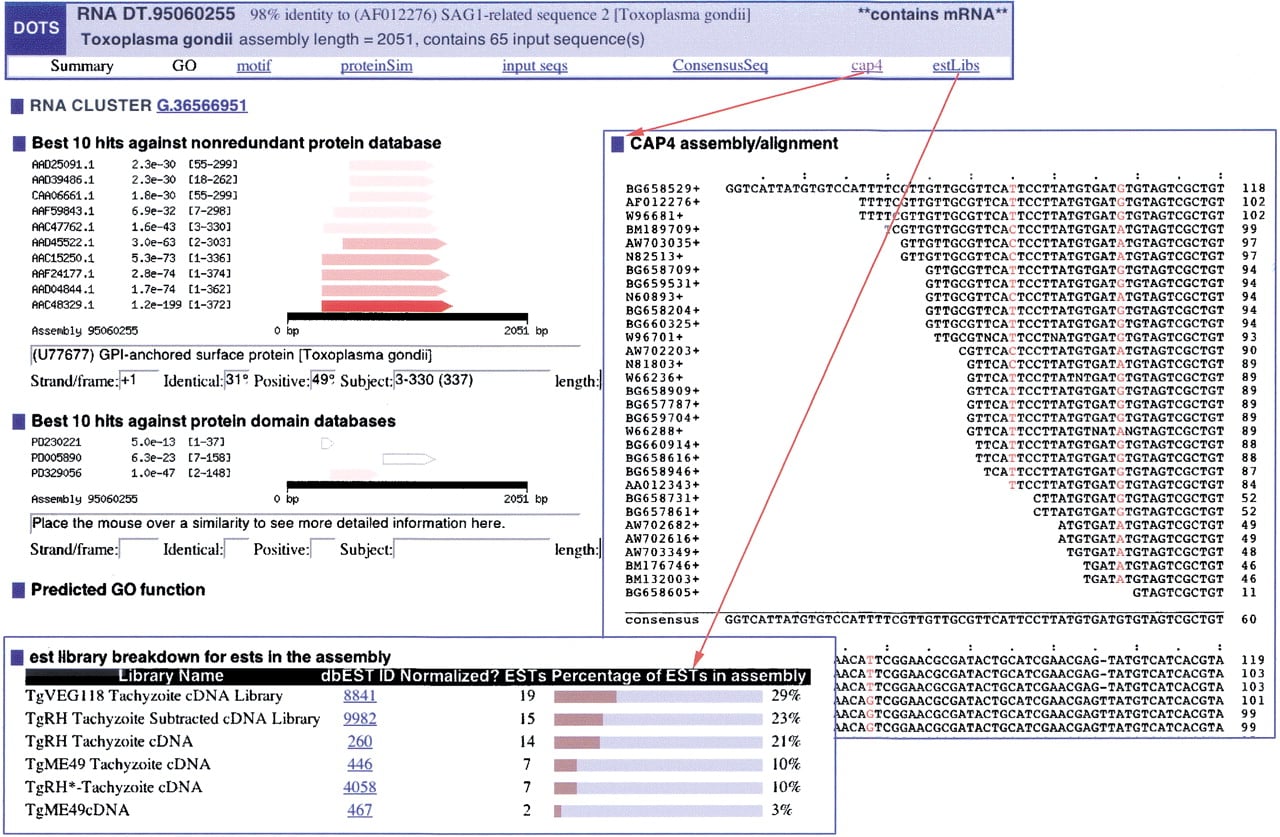Click sequence ID BG658529+ in CAP4 alignment
Viewport: 1280px width, 837px height.
coord(663,187)
